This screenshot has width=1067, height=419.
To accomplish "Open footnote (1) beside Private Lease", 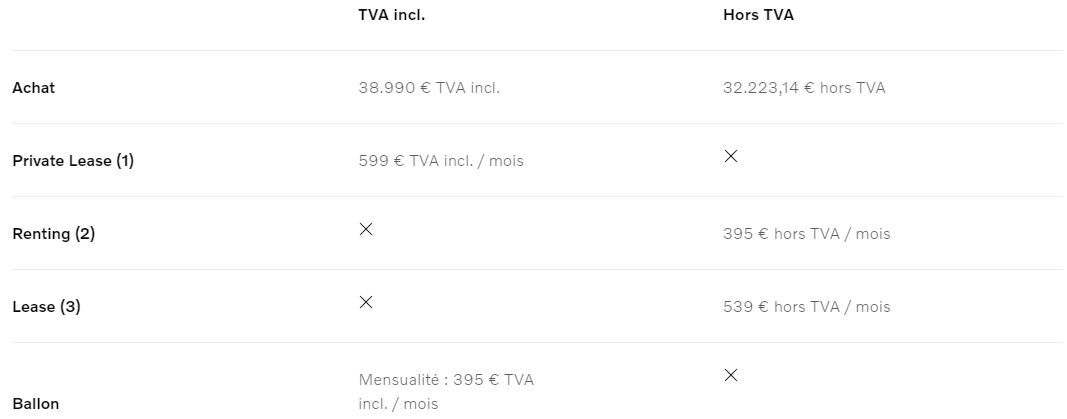I will pyautogui.click(x=125, y=161).
